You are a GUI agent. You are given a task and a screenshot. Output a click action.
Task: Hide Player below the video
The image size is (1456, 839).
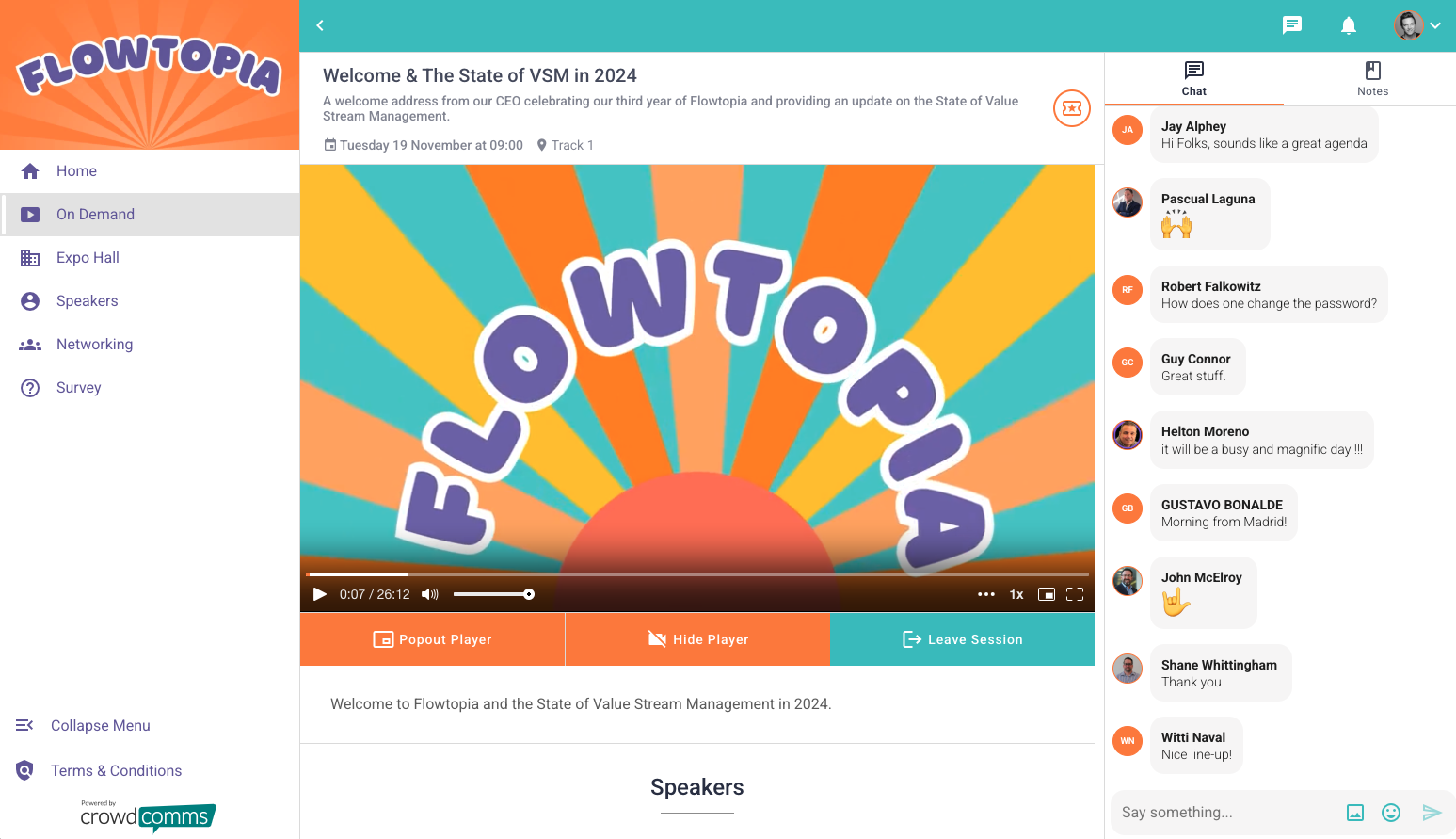(x=697, y=639)
